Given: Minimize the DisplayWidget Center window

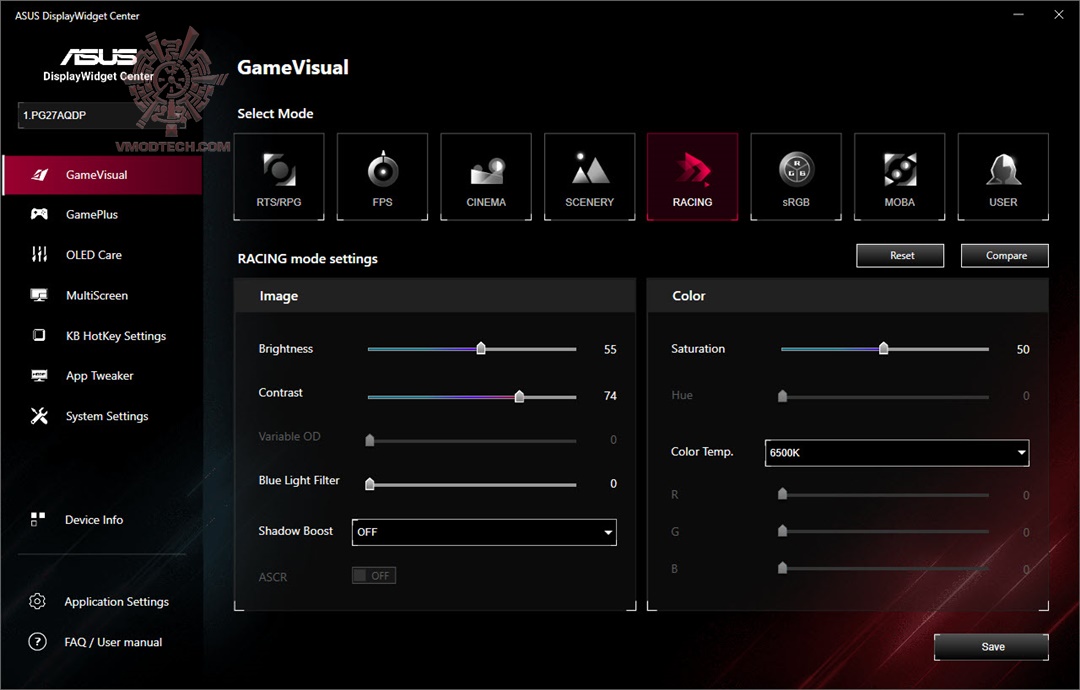Looking at the screenshot, I should [x=1019, y=14].
